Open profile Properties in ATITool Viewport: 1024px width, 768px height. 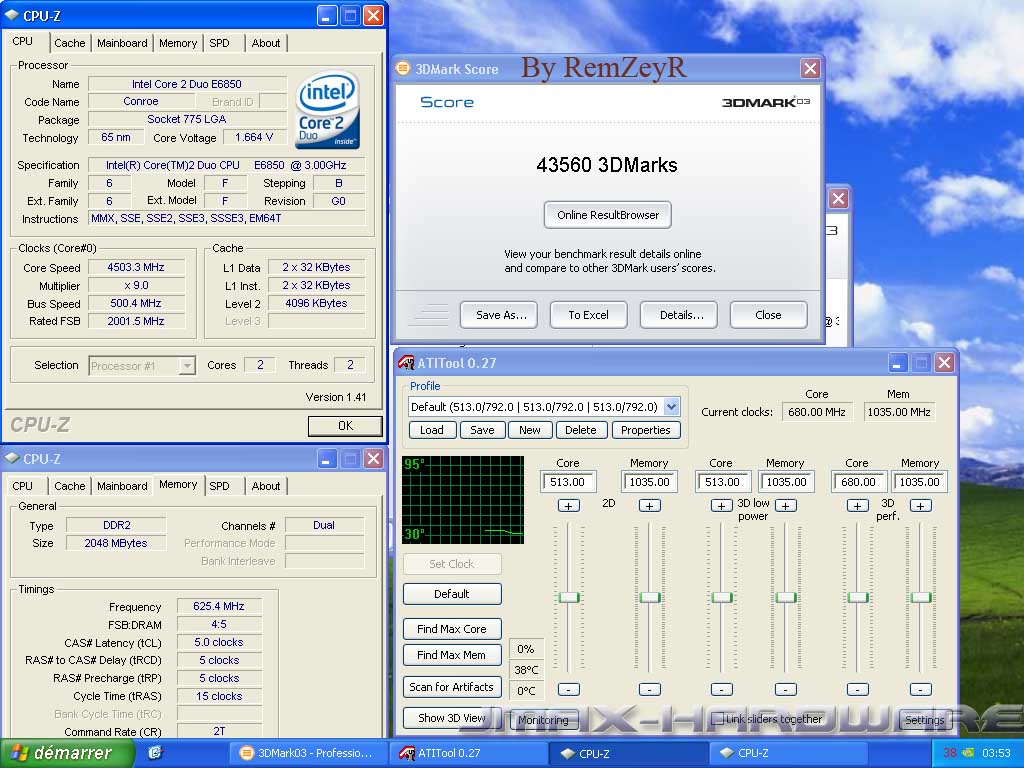click(646, 430)
